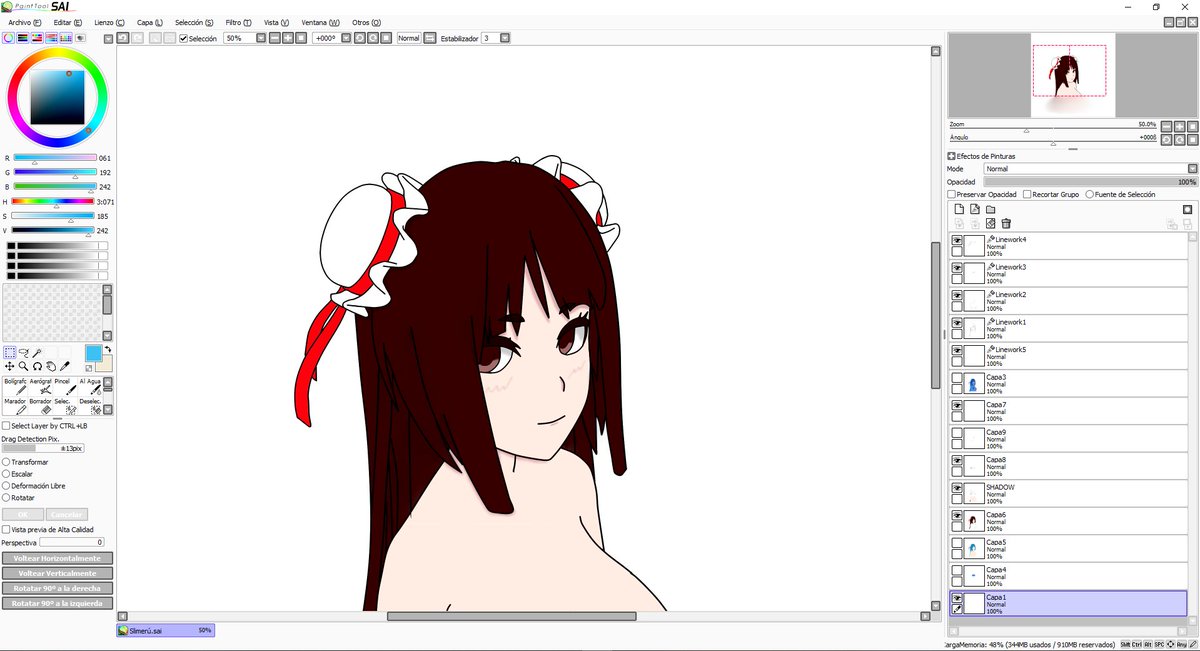The width and height of the screenshot is (1200, 651).
Task: Select the canvas rotate tool
Action: click(37, 366)
